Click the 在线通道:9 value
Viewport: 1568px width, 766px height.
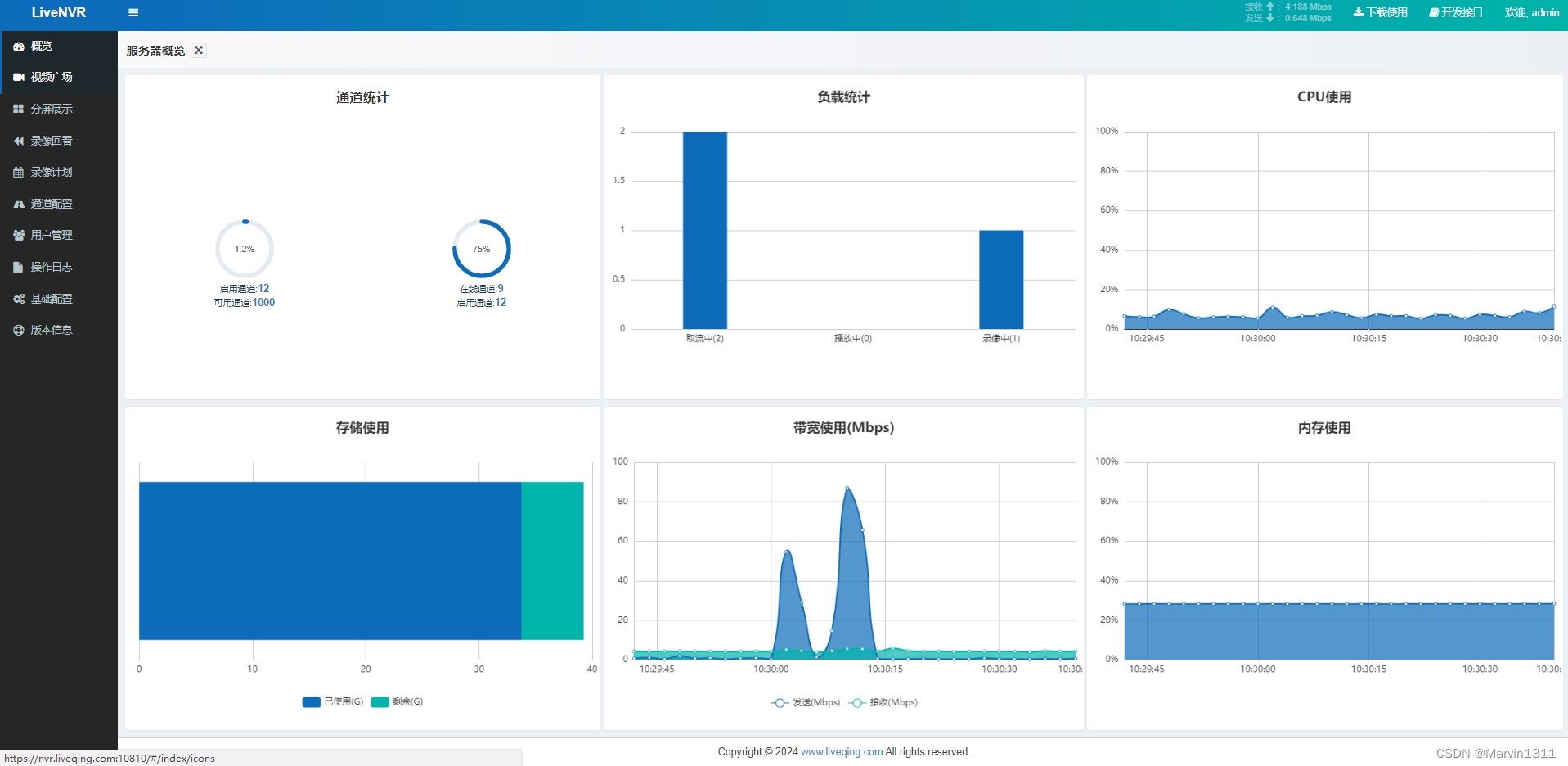click(x=482, y=289)
